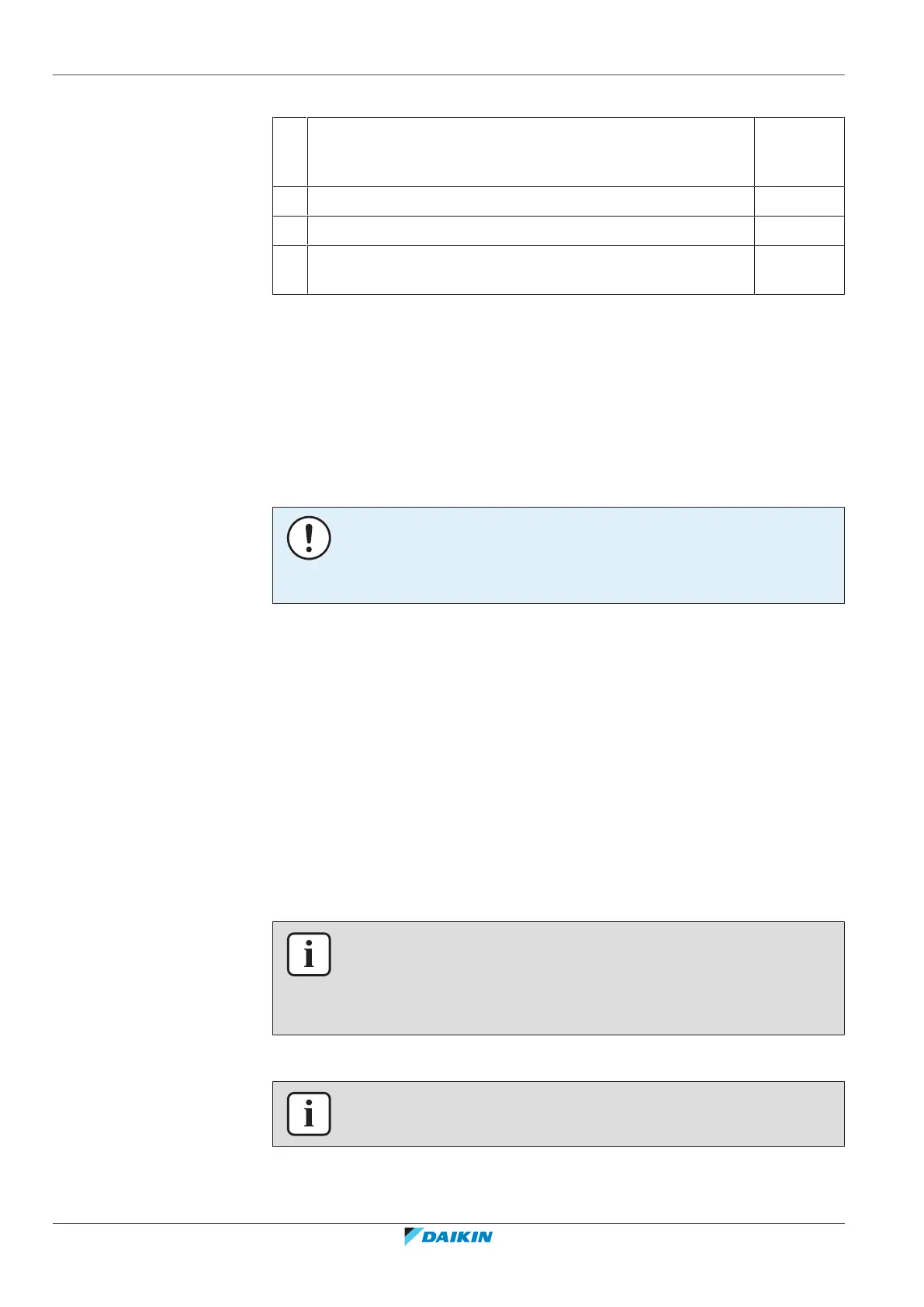Select the shorter gray information box at bottom
The image size is (924, 1307).
pyautogui.click(x=558, y=1114)
